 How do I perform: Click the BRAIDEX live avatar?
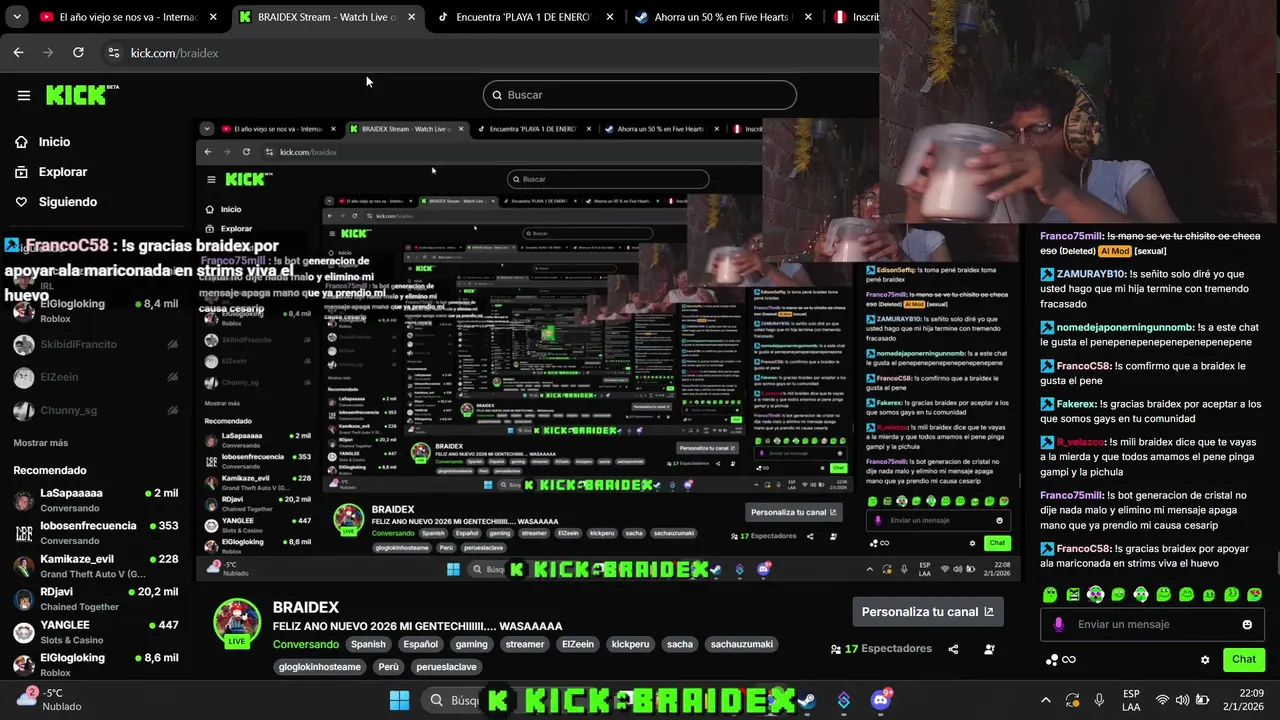click(x=237, y=623)
